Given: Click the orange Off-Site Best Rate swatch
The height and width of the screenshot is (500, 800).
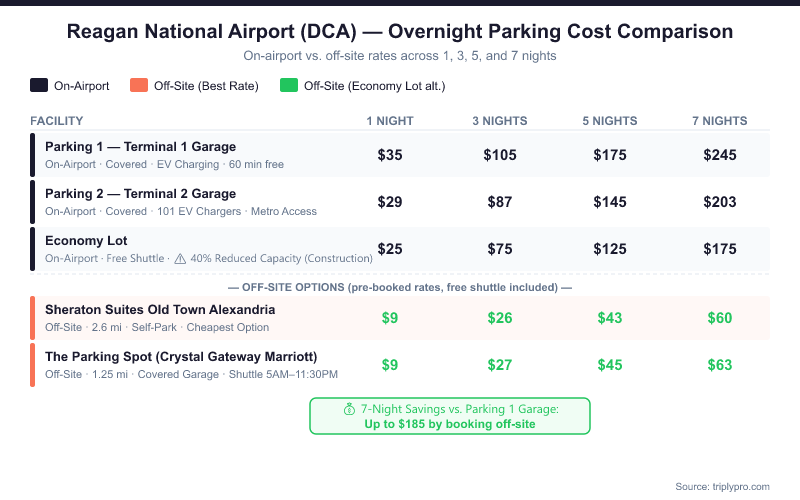Looking at the screenshot, I should tap(140, 86).
